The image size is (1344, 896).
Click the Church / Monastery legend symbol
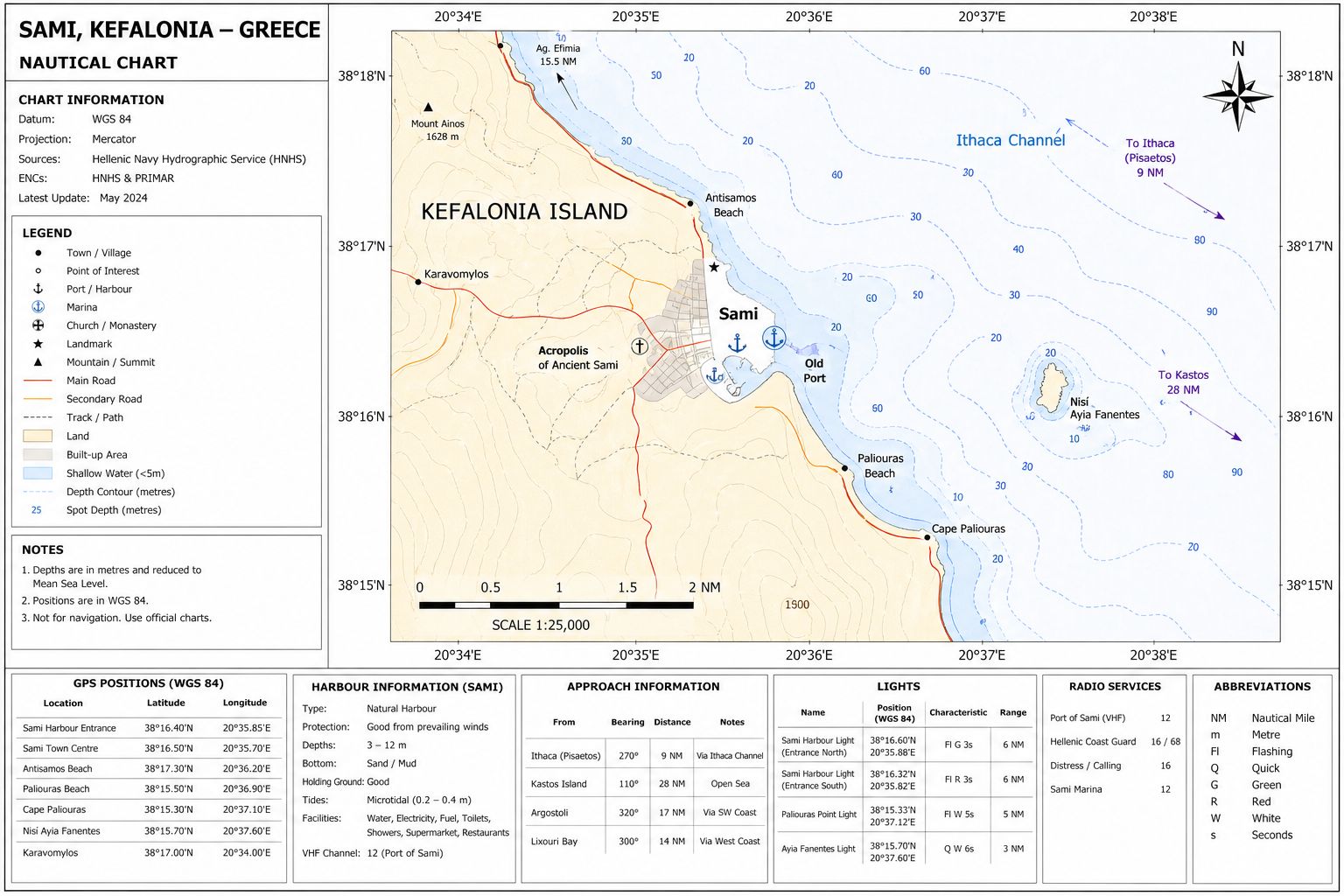(38, 325)
